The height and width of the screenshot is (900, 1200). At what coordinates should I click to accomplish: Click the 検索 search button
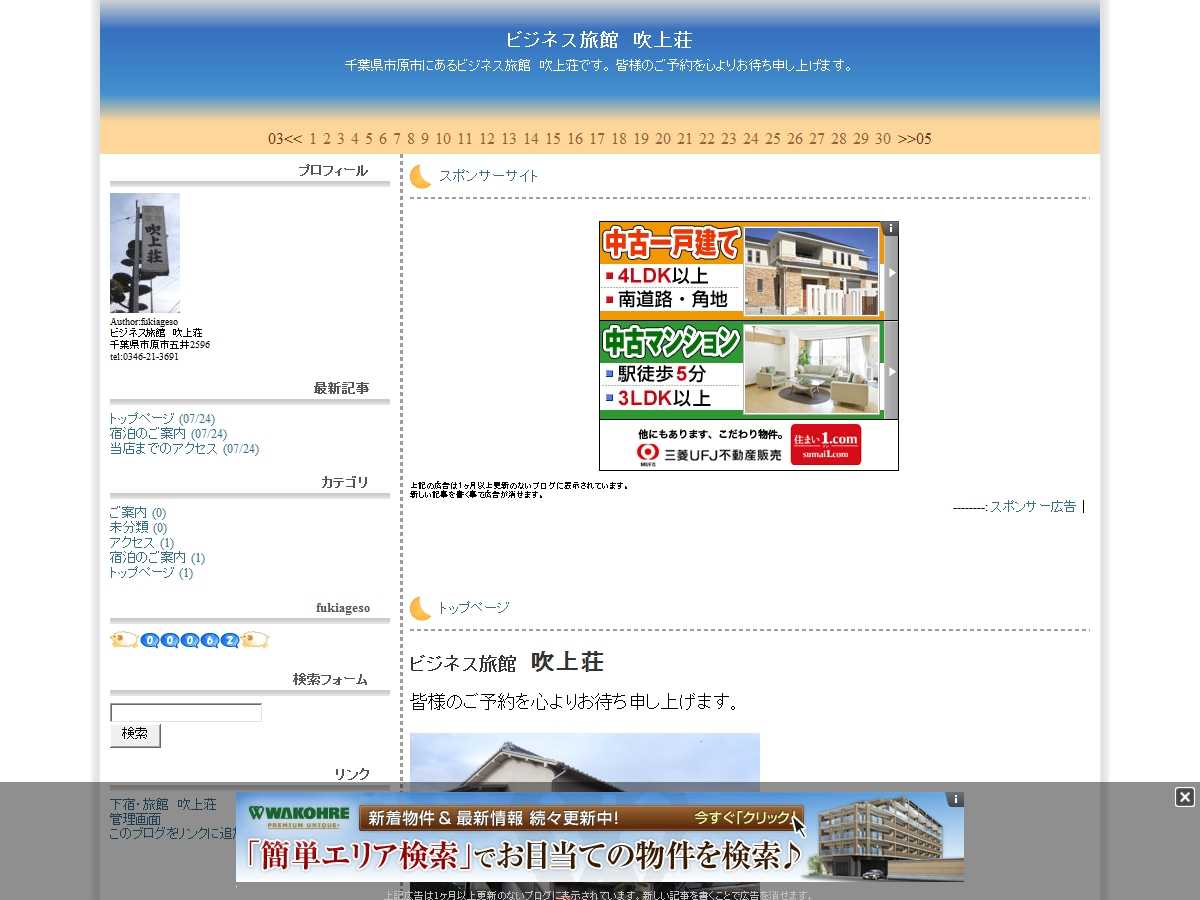point(135,735)
